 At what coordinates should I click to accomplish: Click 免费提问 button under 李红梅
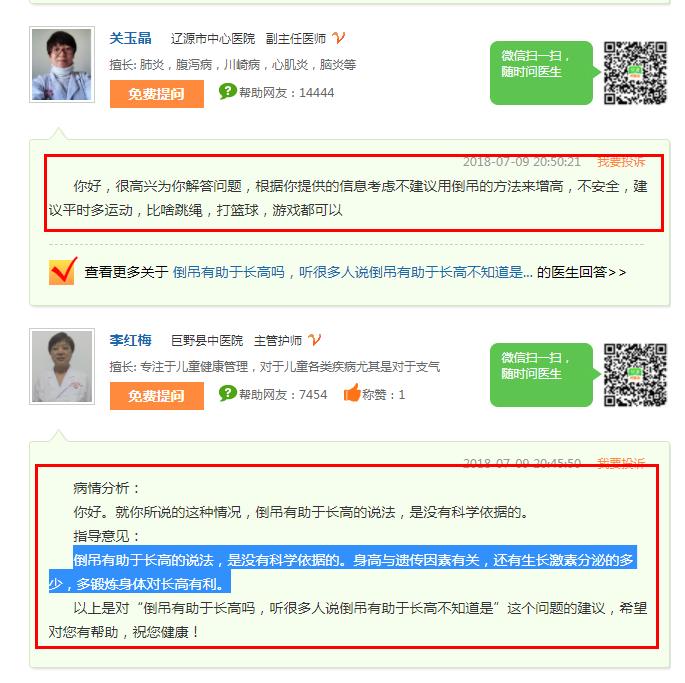point(157,396)
